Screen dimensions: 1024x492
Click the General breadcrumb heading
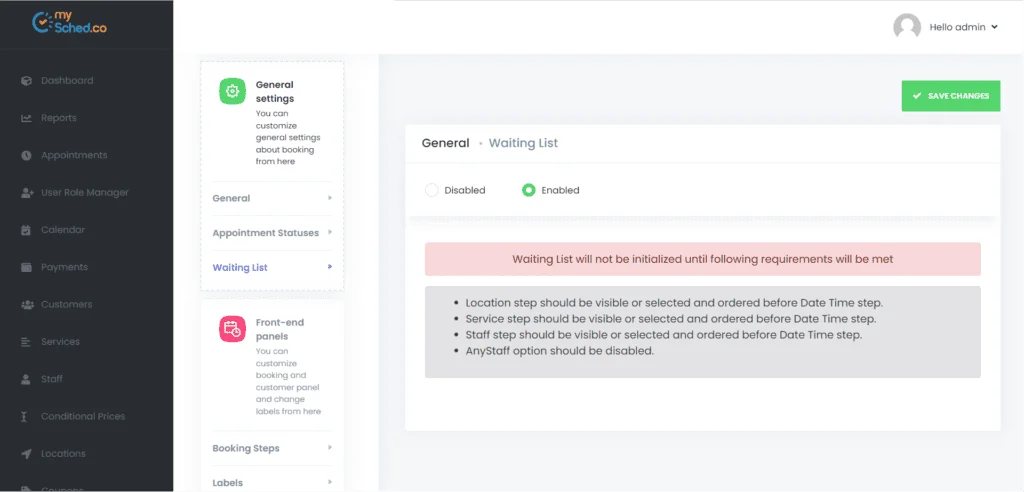pos(445,143)
